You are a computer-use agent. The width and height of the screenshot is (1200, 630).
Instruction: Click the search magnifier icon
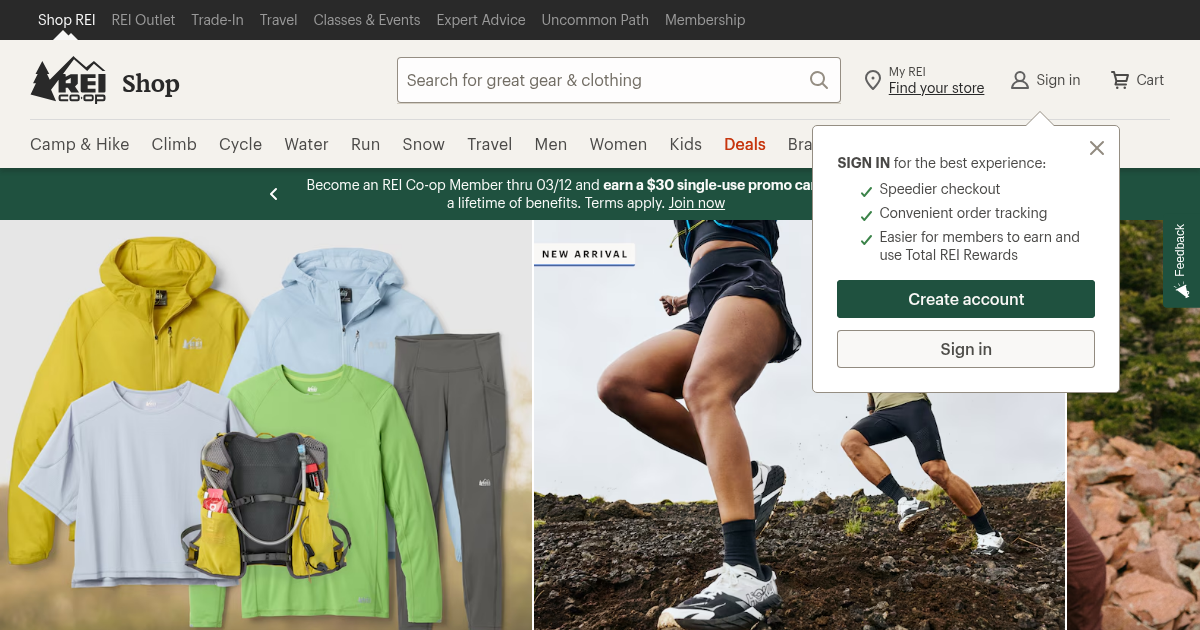819,80
